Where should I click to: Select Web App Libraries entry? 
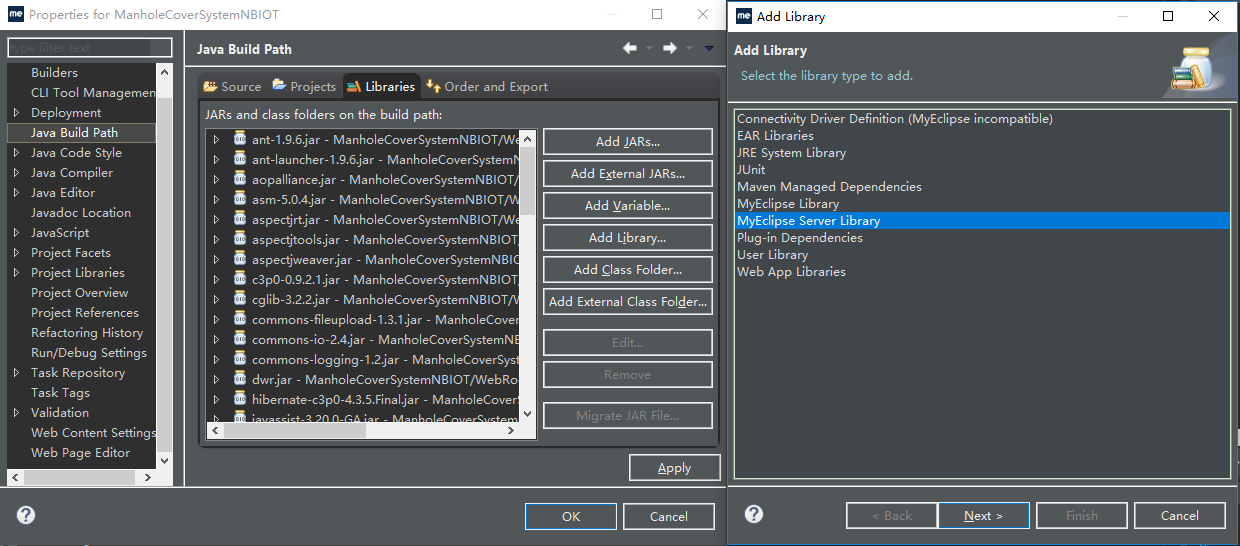(791, 272)
